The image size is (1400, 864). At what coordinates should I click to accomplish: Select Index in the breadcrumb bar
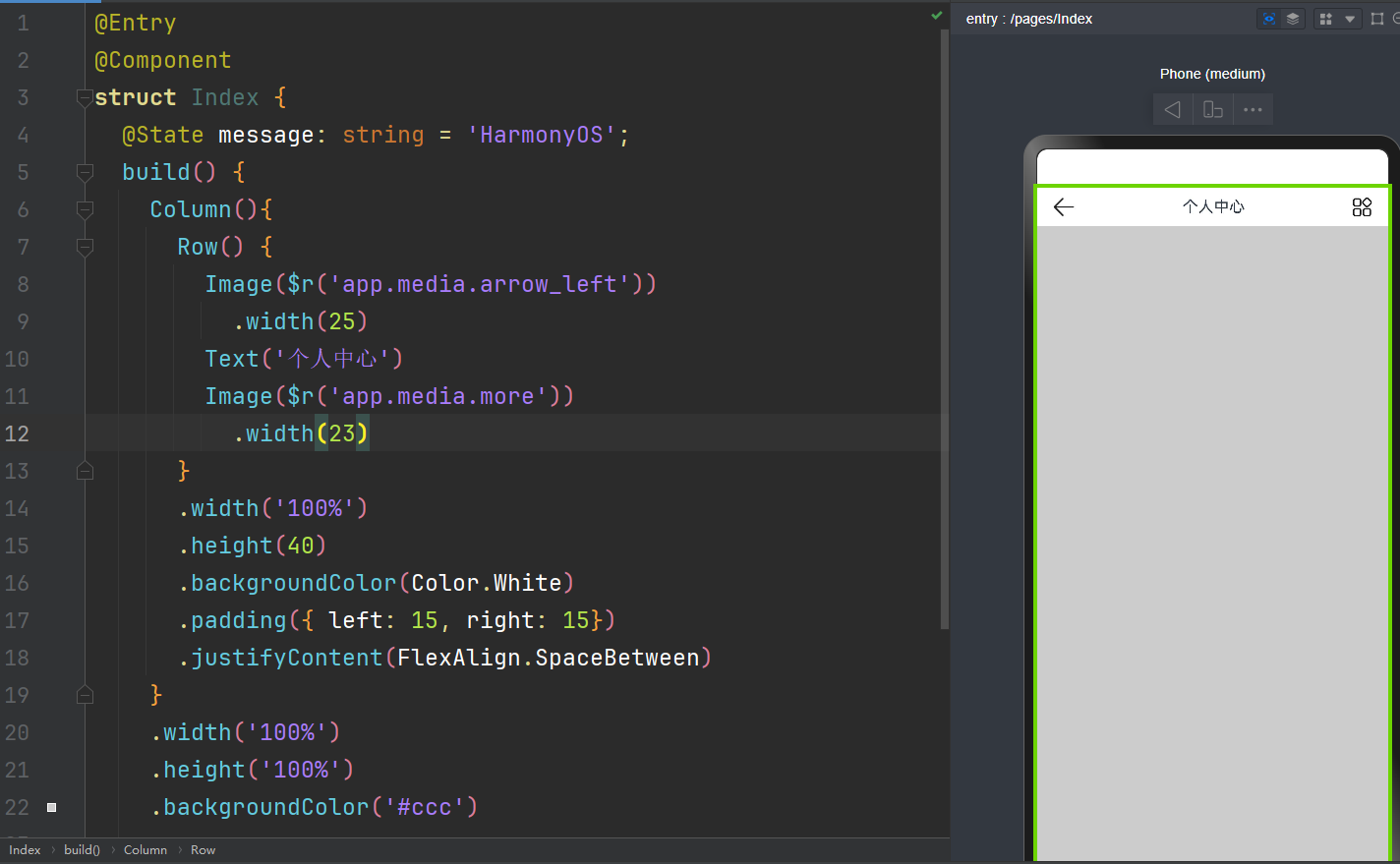point(25,850)
